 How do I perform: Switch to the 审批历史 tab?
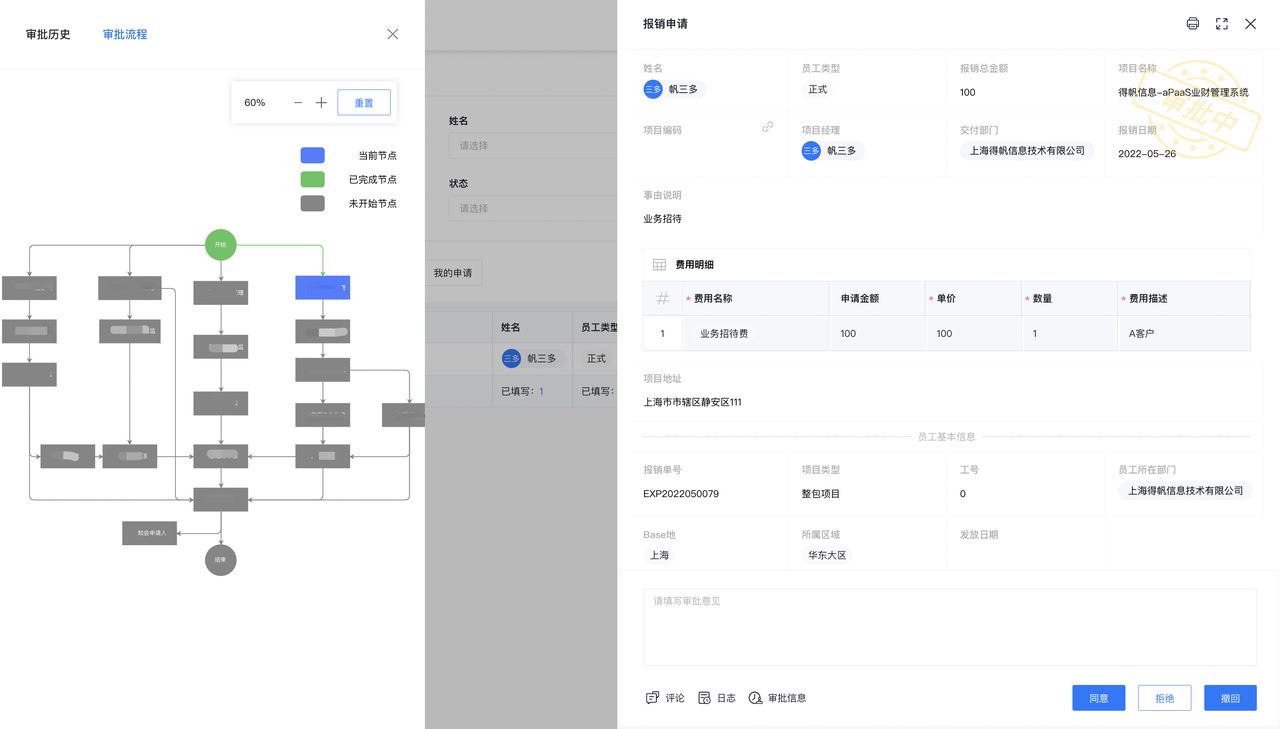pyautogui.click(x=48, y=34)
